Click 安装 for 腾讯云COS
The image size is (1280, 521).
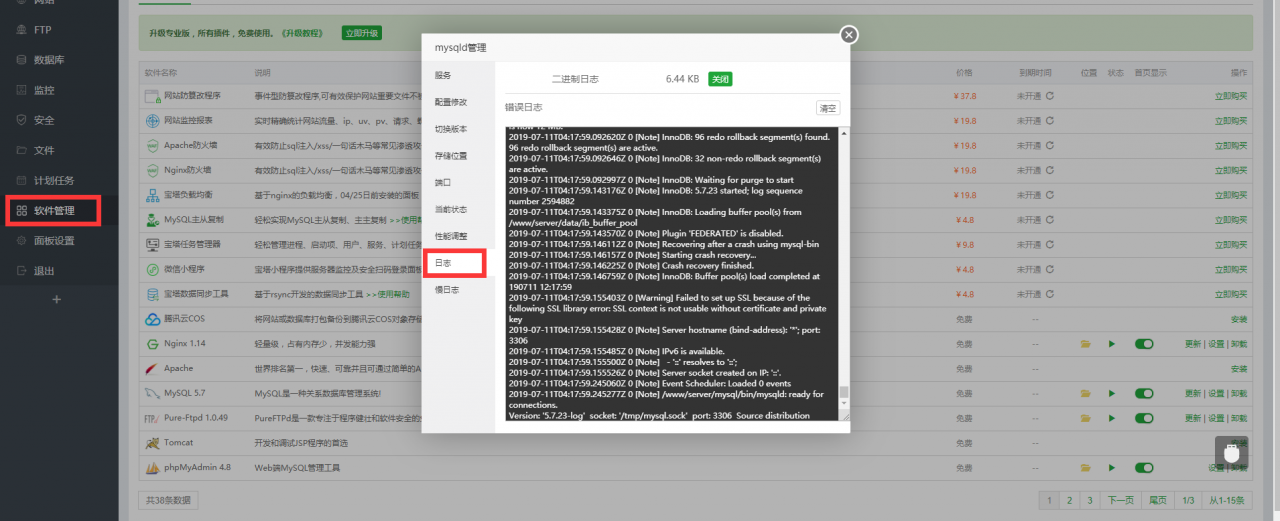pyautogui.click(x=1239, y=319)
